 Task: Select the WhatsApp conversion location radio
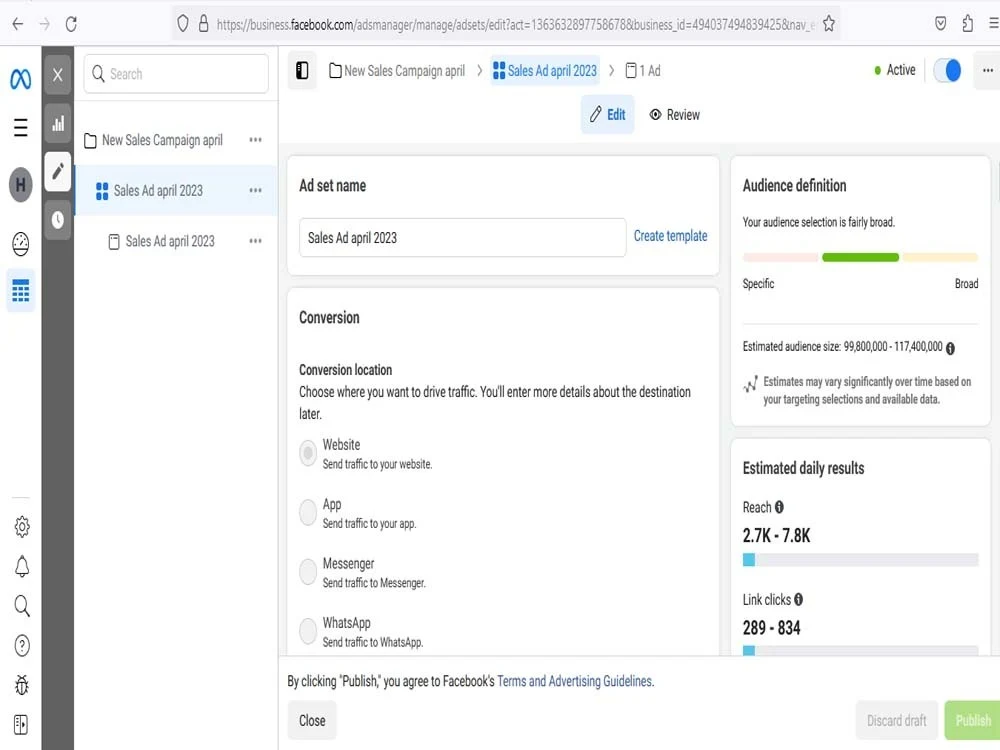pos(308,631)
